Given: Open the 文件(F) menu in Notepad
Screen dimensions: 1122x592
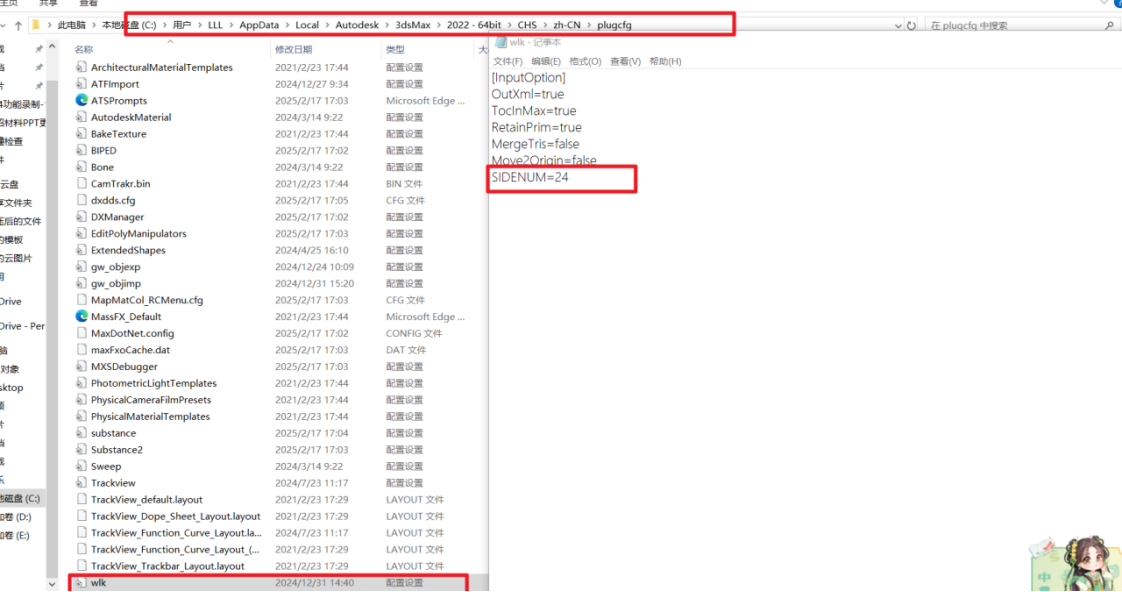Looking at the screenshot, I should (507, 62).
